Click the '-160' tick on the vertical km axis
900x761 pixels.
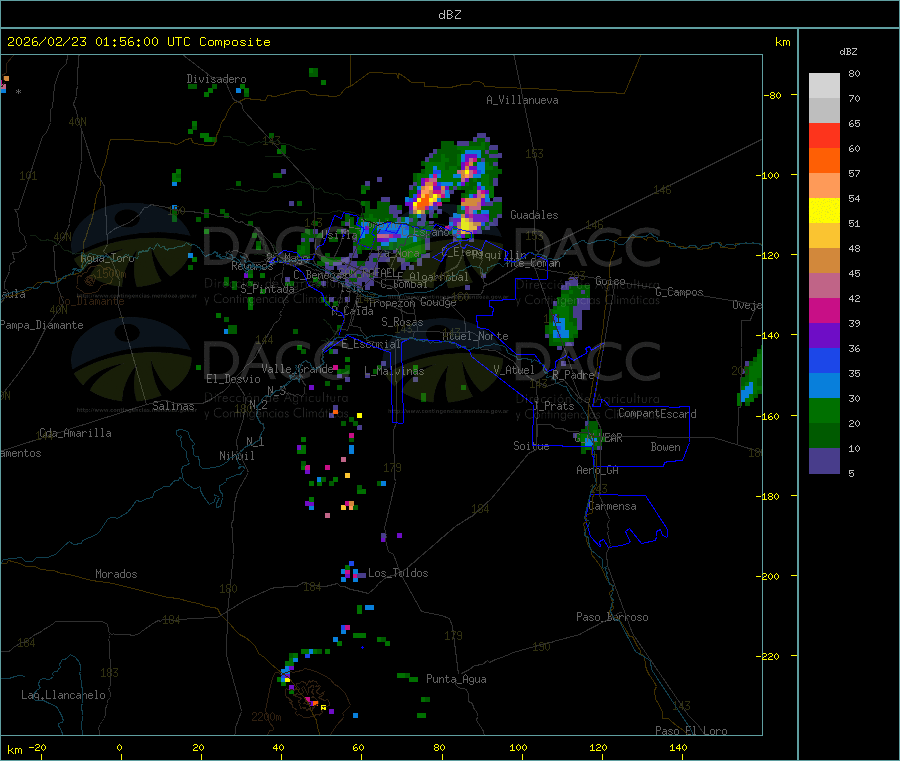[x=769, y=416]
